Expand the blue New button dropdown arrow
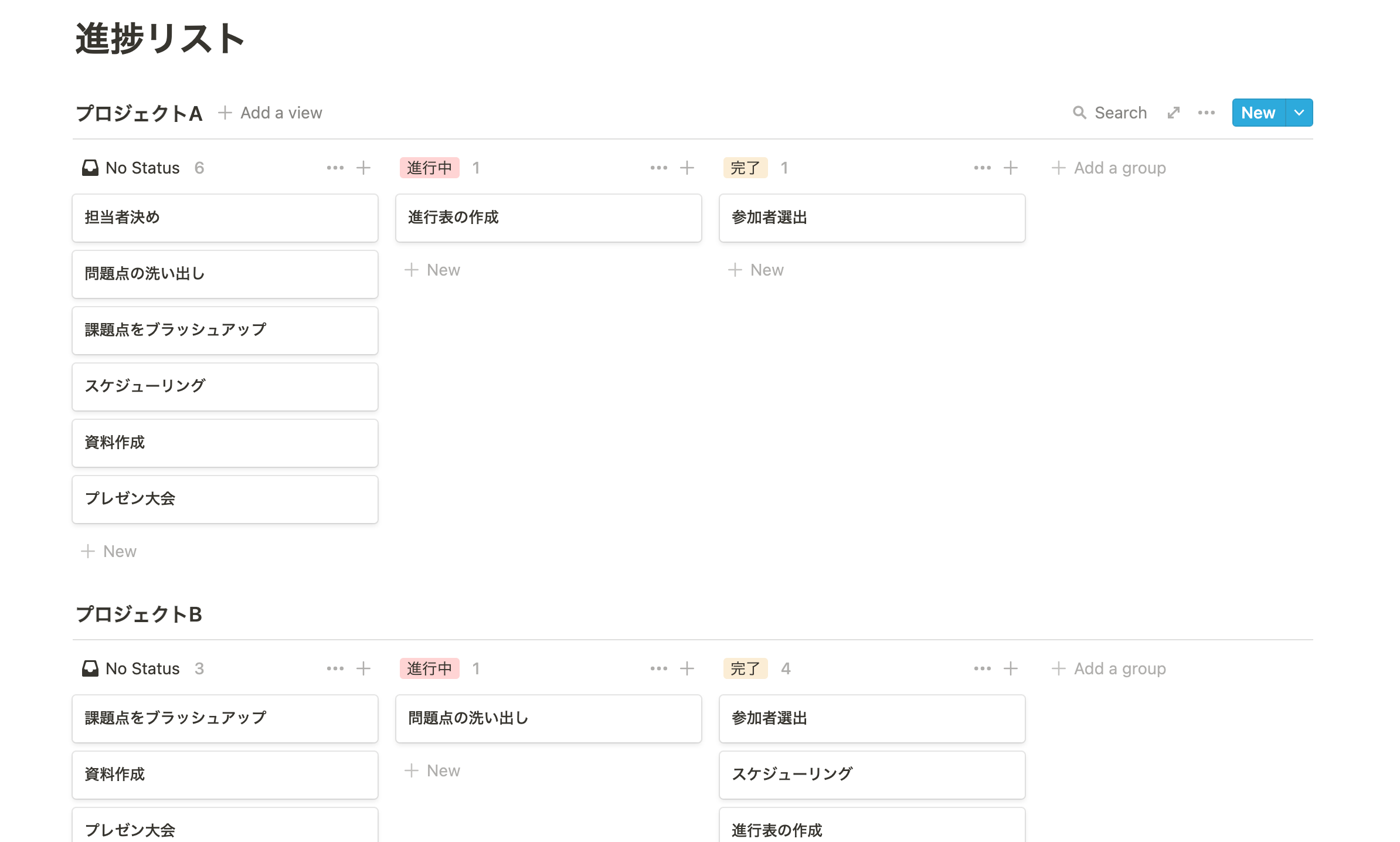 coord(1299,113)
